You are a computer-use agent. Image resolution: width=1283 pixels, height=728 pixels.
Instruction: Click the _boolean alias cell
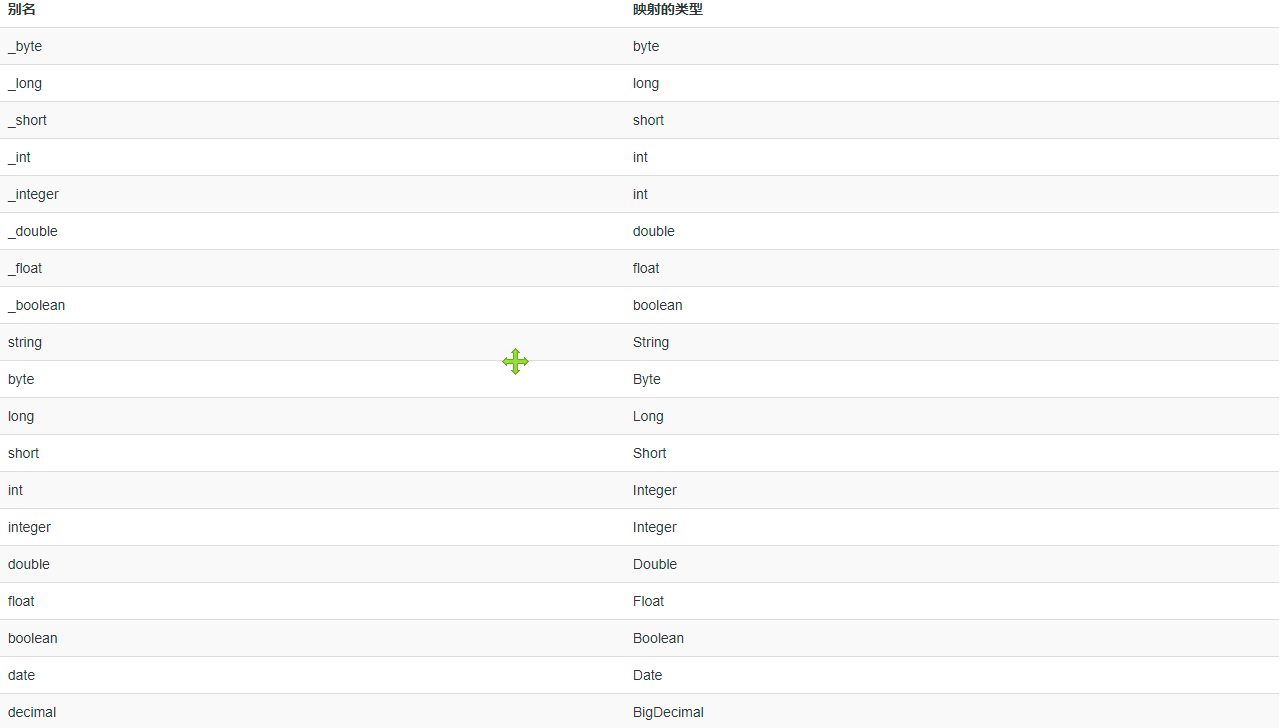click(x=36, y=305)
